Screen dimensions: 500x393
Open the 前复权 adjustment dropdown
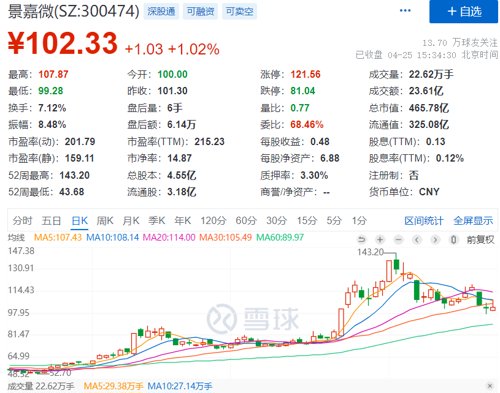tap(480, 239)
